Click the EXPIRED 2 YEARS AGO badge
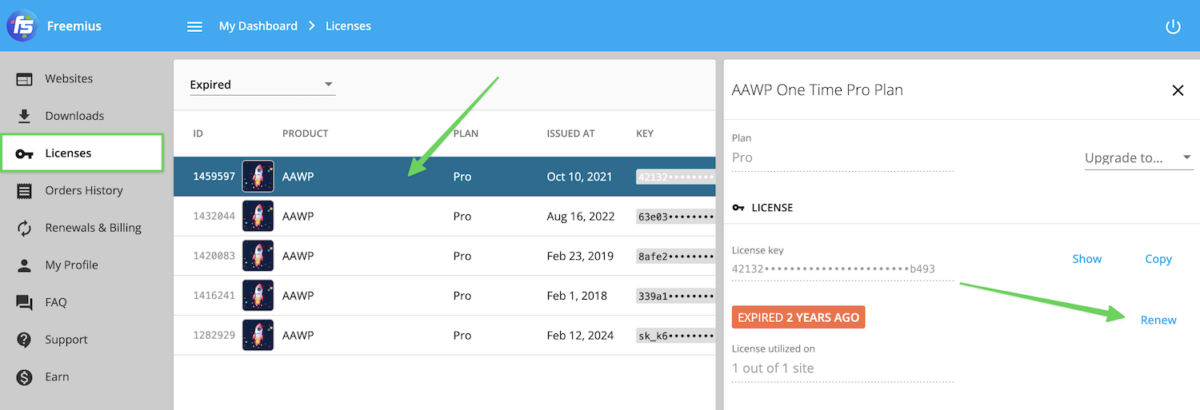1200x410 pixels. click(x=798, y=317)
